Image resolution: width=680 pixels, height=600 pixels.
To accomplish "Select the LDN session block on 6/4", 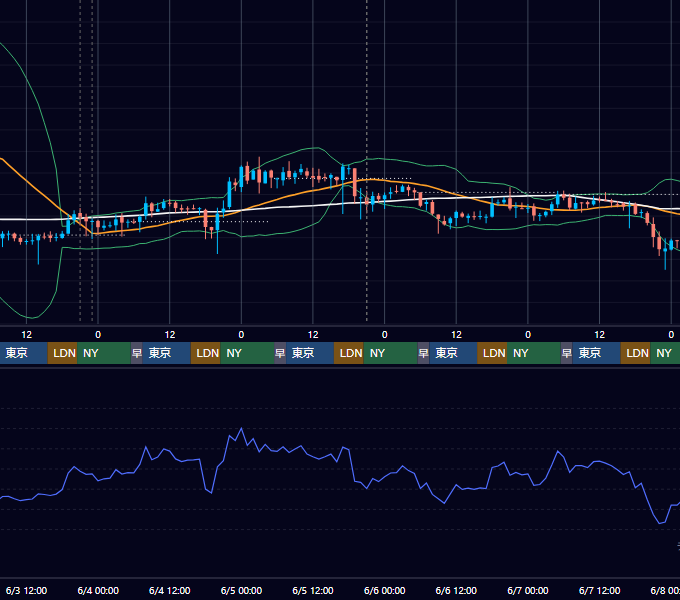I will click(206, 353).
